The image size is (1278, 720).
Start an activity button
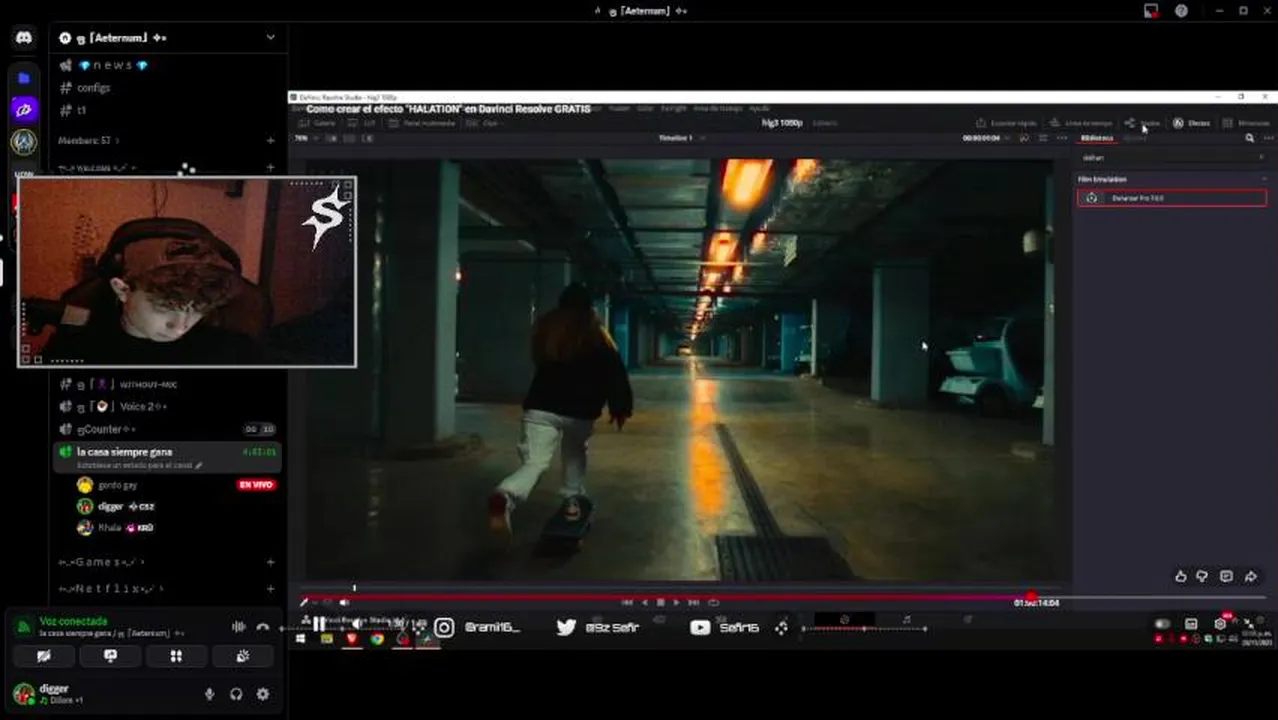176,656
